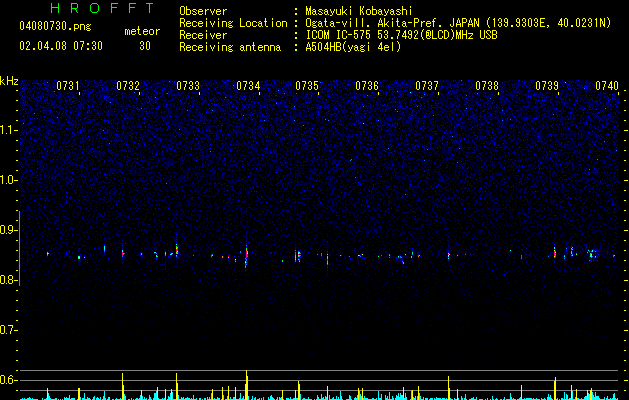
Task: Select observer name Masayuki Kobayashi
Action: coord(359,11)
